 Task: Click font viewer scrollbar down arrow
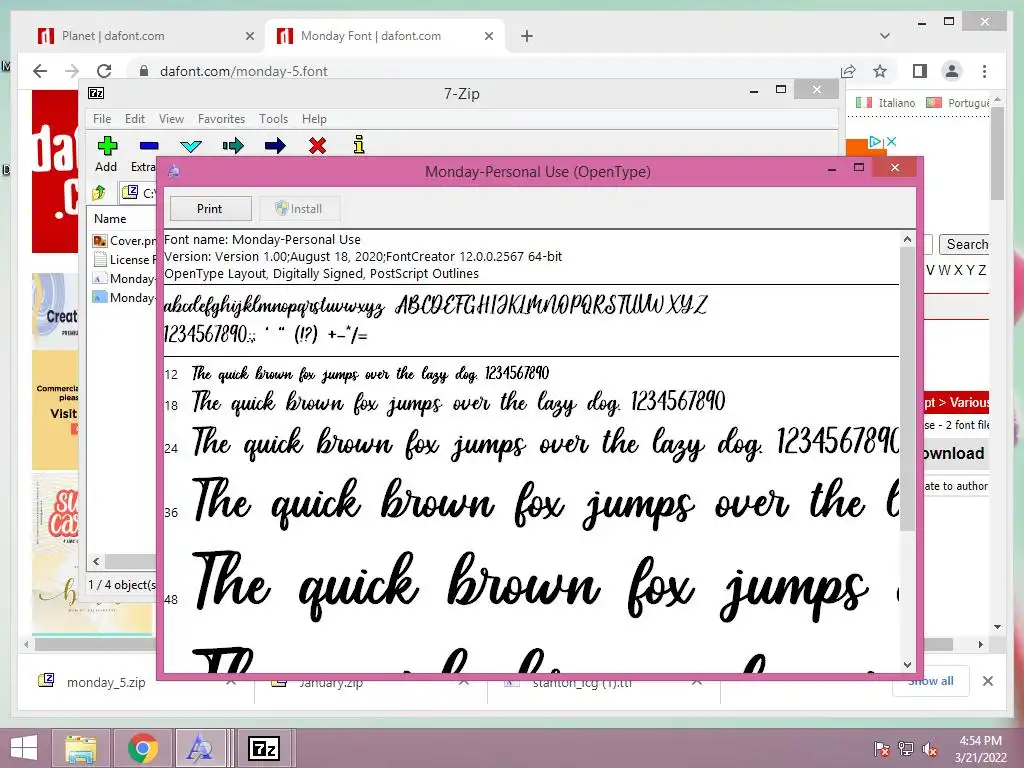907,665
